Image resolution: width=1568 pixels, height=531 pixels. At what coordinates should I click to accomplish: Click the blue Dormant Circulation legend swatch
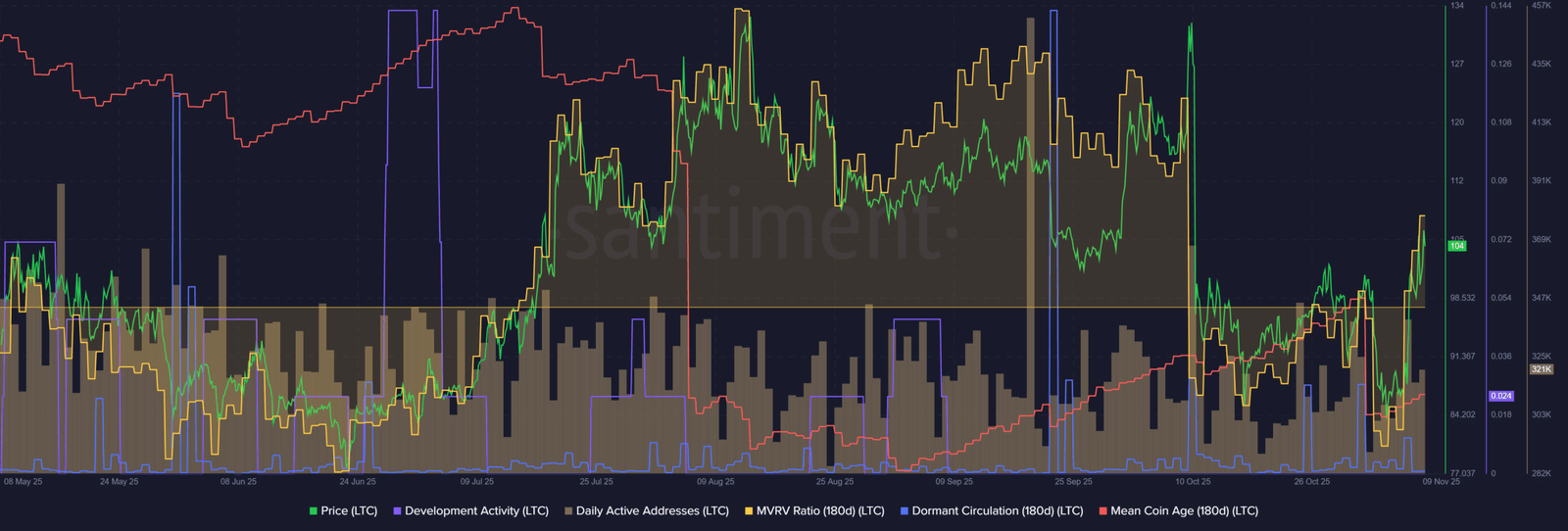[x=905, y=511]
